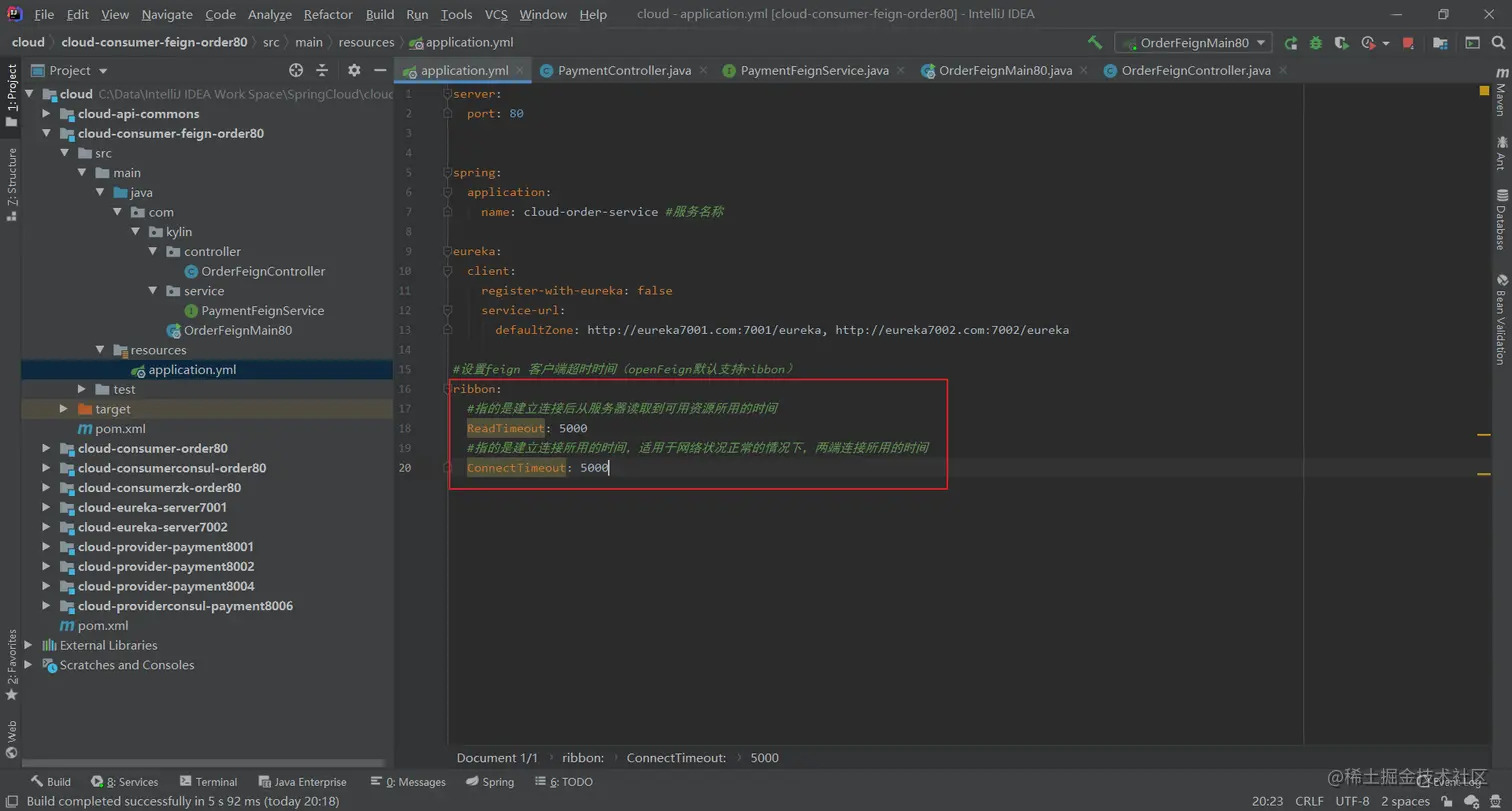Switch to the PaymentController.java tab
Image resolution: width=1512 pixels, height=811 pixels.
624,71
